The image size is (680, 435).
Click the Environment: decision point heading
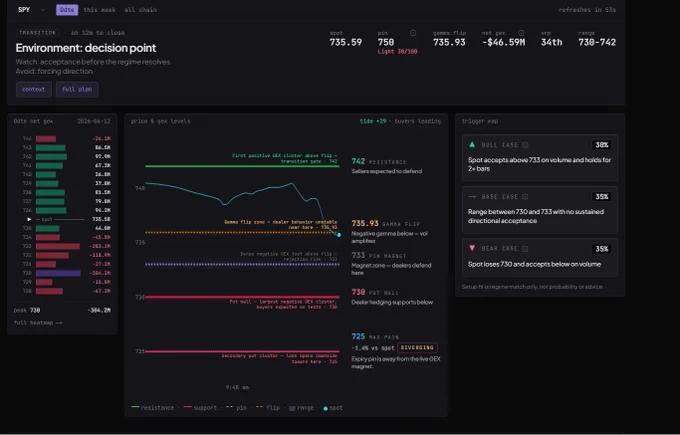tap(86, 48)
